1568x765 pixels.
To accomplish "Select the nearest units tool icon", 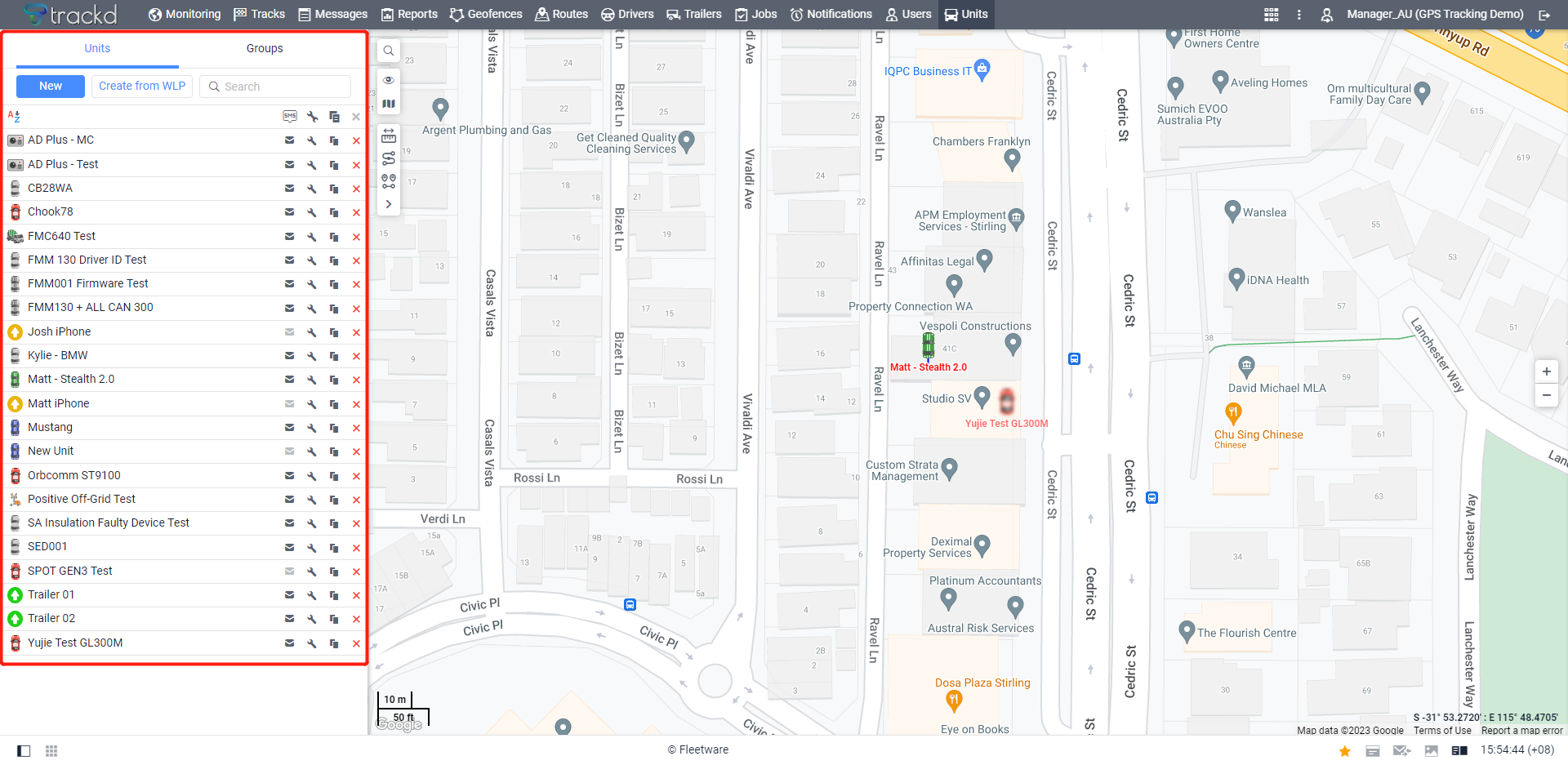I will point(389,181).
